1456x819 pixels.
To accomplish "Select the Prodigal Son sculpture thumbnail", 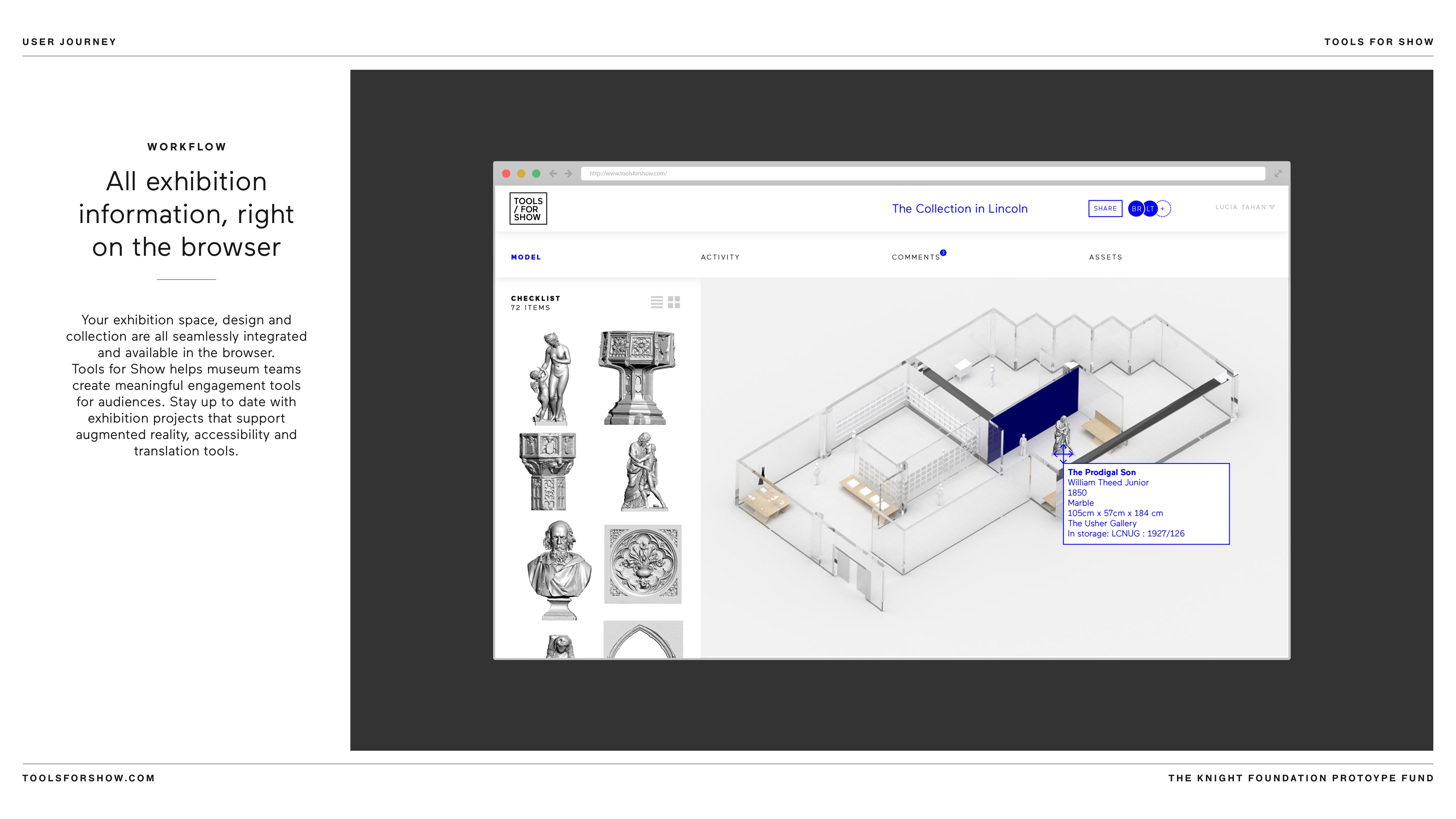I will coord(644,472).
